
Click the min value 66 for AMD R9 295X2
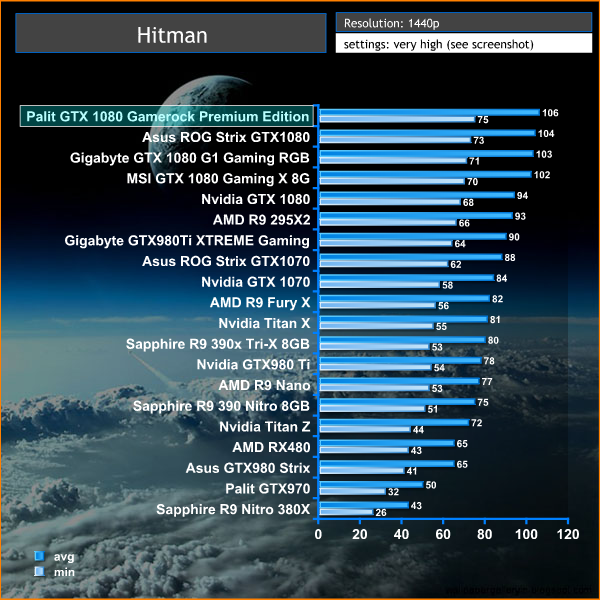464,223
